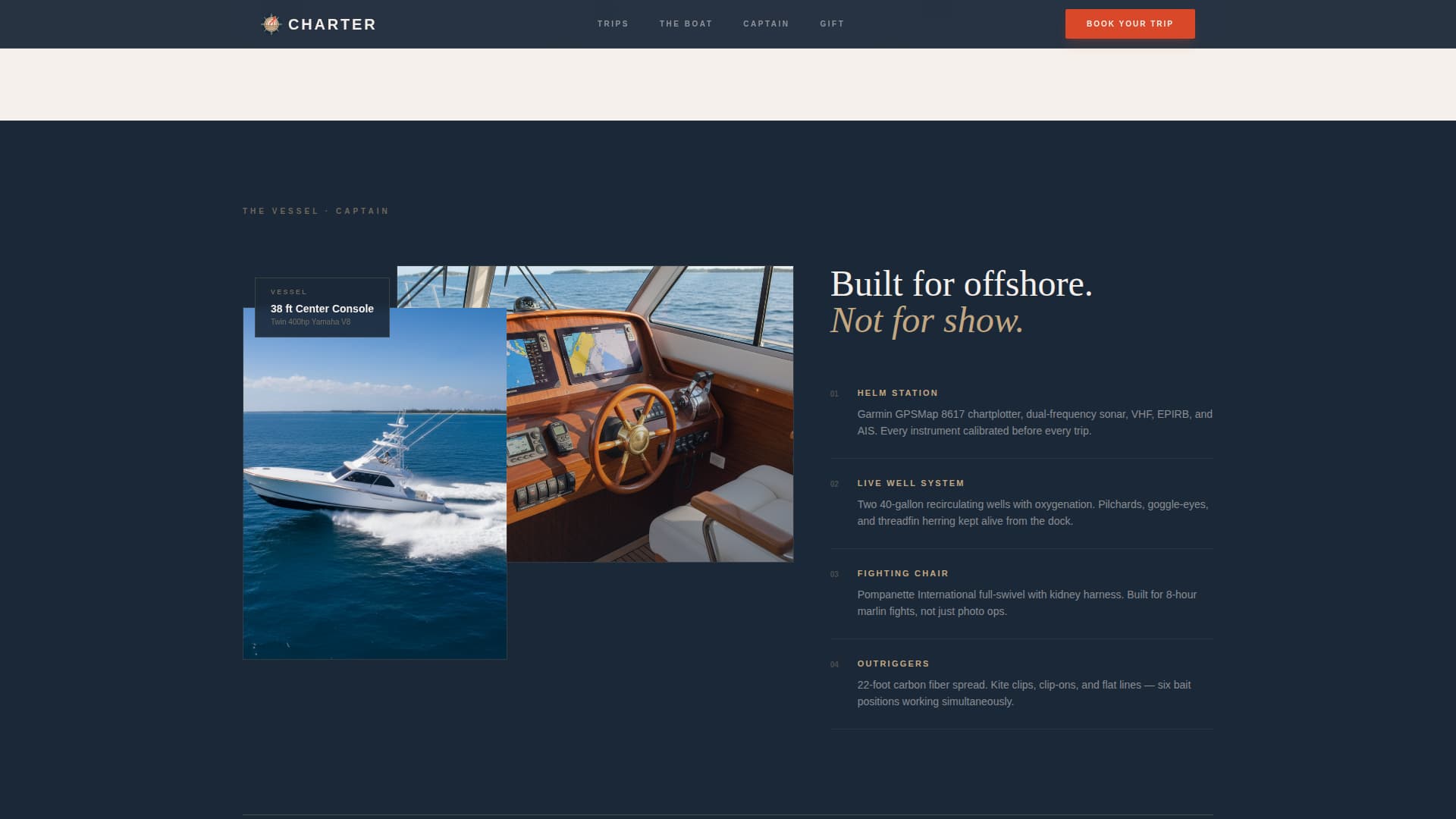Select the 38 ft Center Console vessel card
The width and height of the screenshot is (1456, 819).
(322, 306)
